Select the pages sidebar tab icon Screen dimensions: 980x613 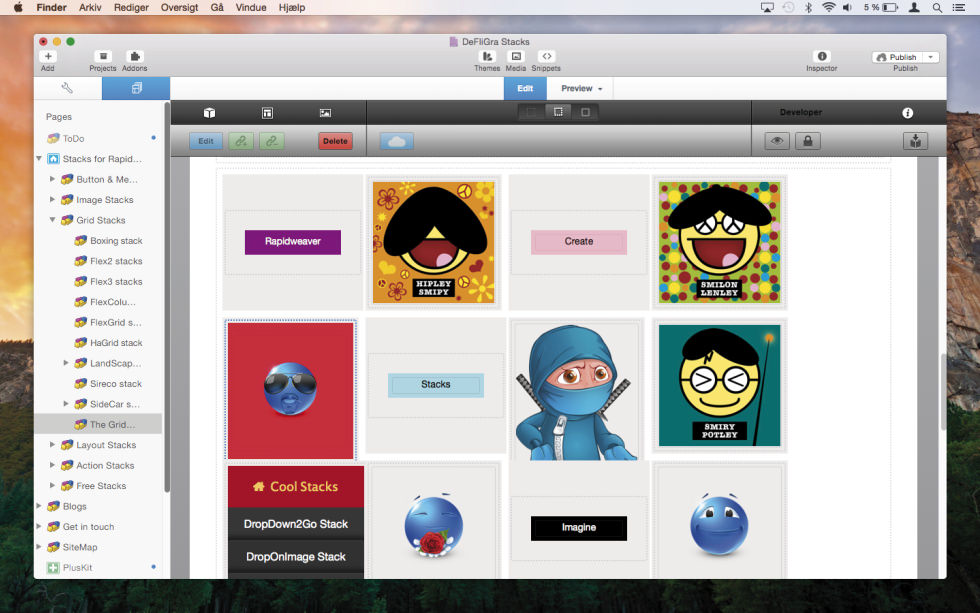tap(136, 88)
